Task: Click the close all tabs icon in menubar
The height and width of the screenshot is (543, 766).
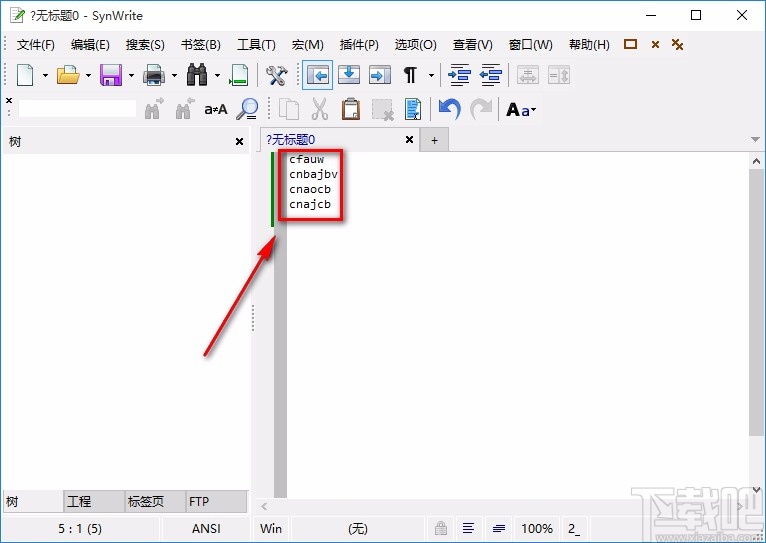Action: point(677,44)
